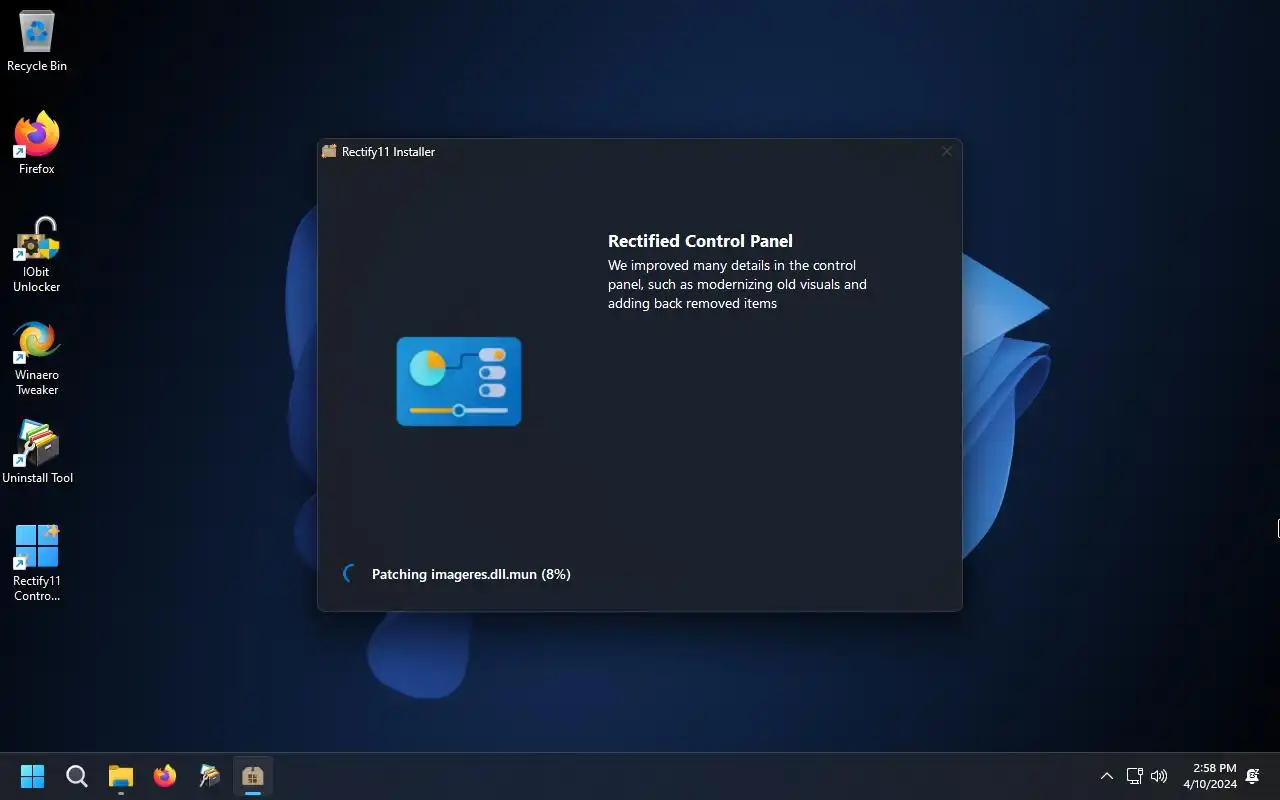Open the network status tray icon
This screenshot has width=1280, height=800.
1134,776
